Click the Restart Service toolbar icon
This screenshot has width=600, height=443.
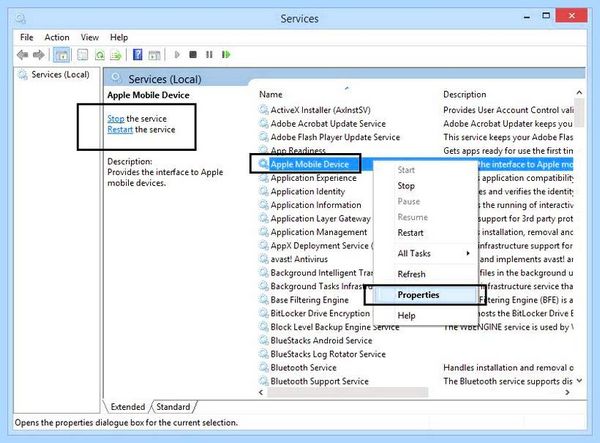[226, 55]
